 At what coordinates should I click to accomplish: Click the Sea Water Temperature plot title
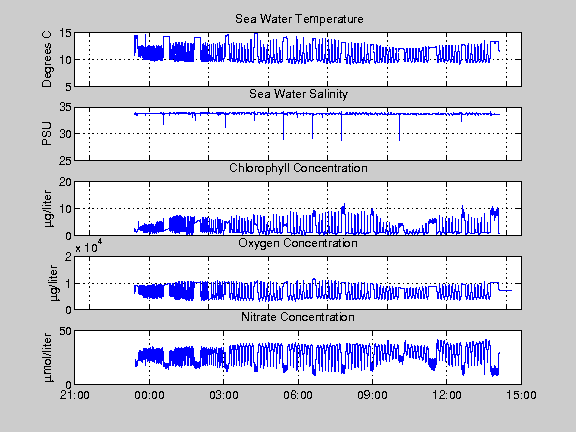click(299, 19)
